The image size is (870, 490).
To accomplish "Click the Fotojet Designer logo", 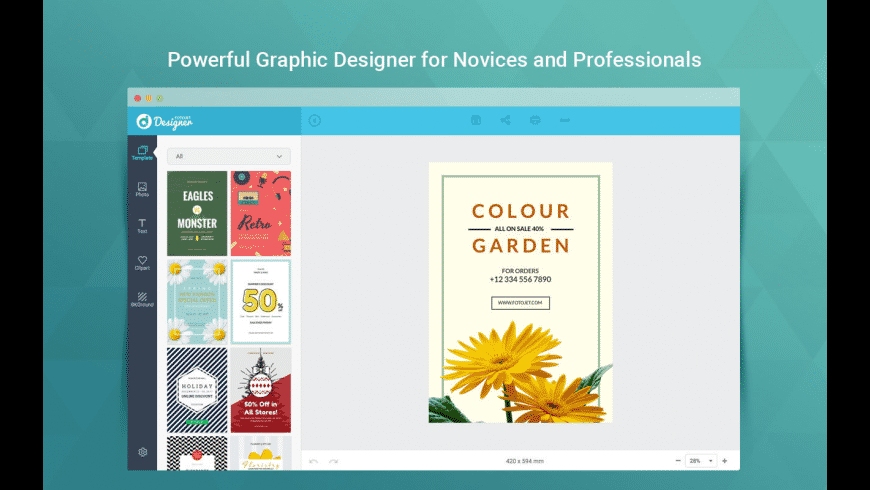I will 165,122.
